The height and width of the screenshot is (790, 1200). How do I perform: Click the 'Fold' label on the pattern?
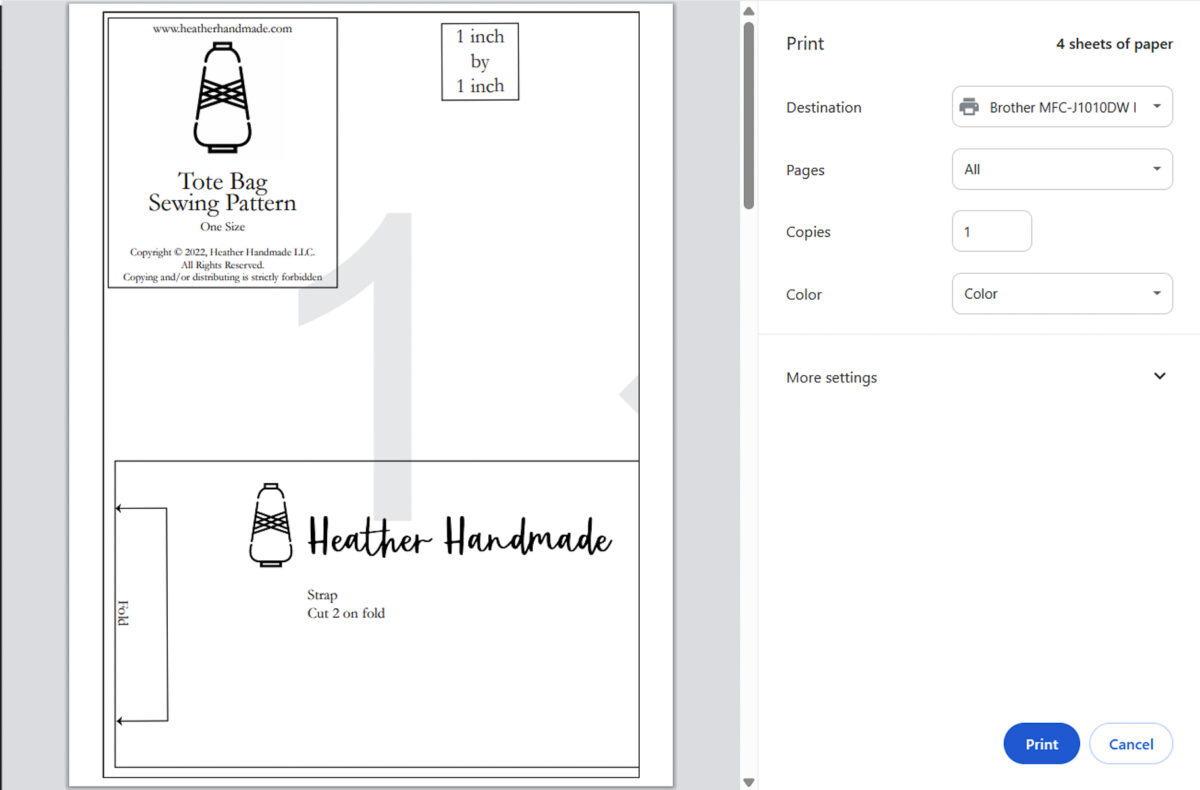pos(124,614)
